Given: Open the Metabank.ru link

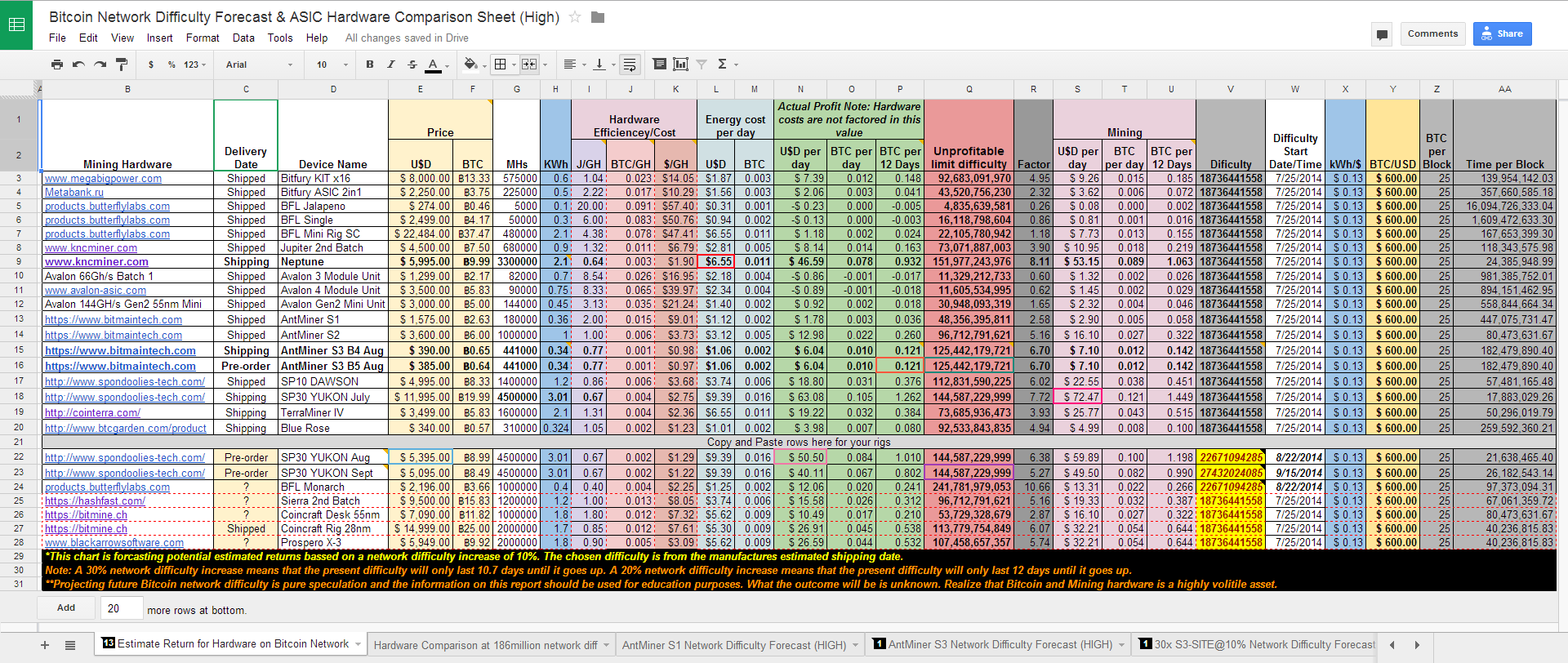Looking at the screenshot, I should click(x=74, y=193).
